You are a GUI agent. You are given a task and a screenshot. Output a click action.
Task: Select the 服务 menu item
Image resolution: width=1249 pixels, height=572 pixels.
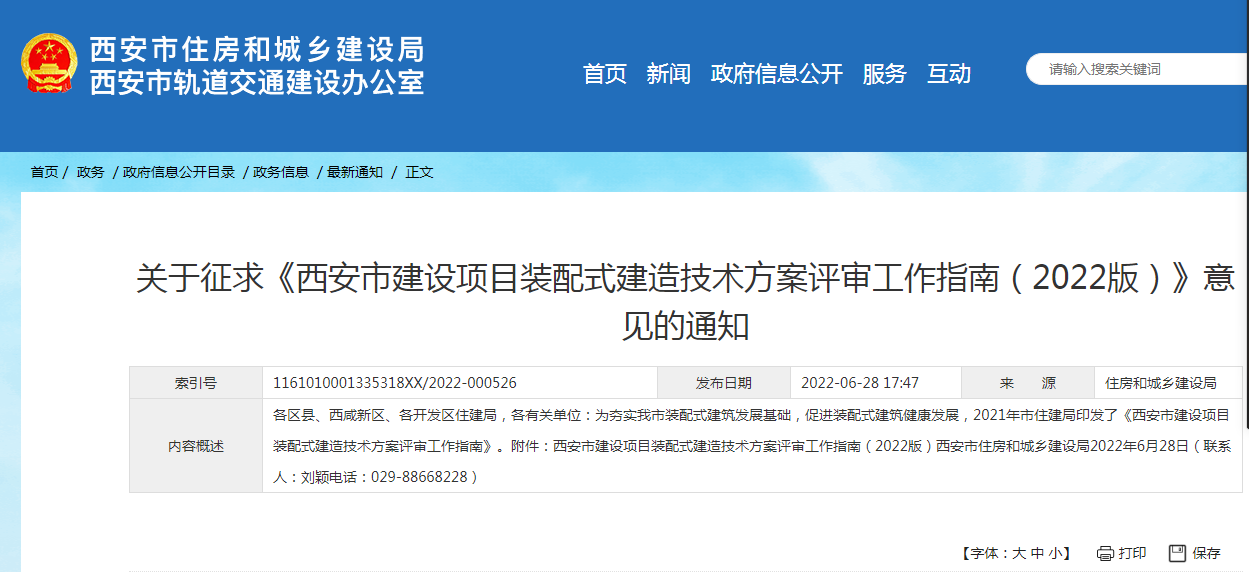pos(884,73)
